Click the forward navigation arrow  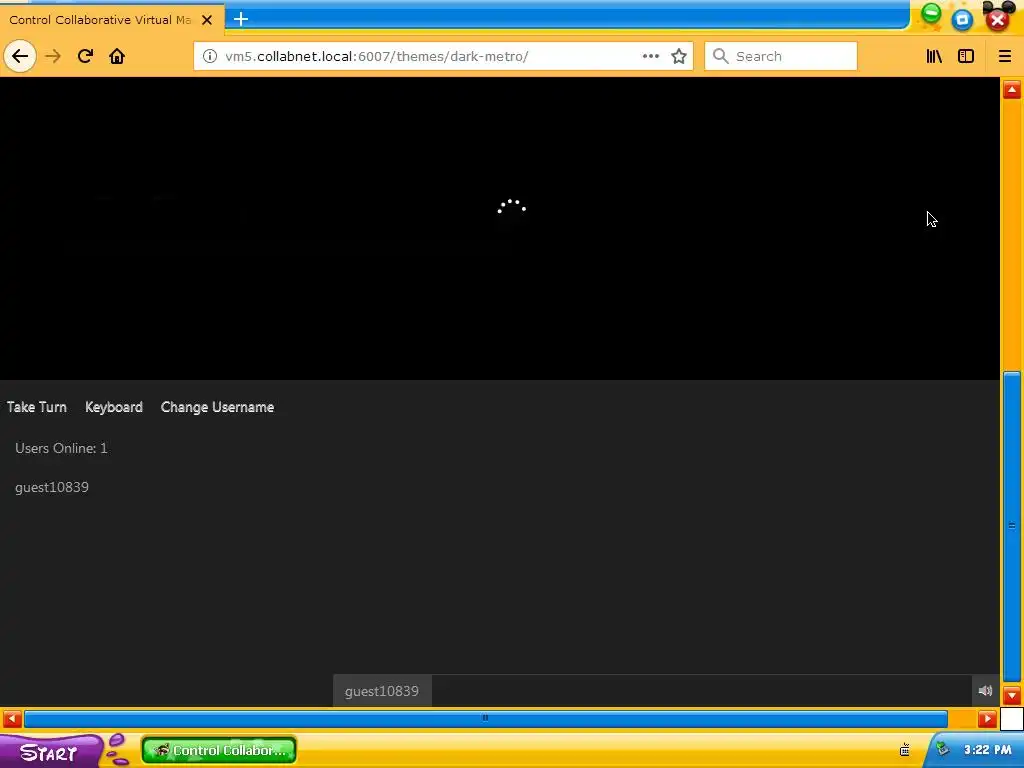[53, 56]
